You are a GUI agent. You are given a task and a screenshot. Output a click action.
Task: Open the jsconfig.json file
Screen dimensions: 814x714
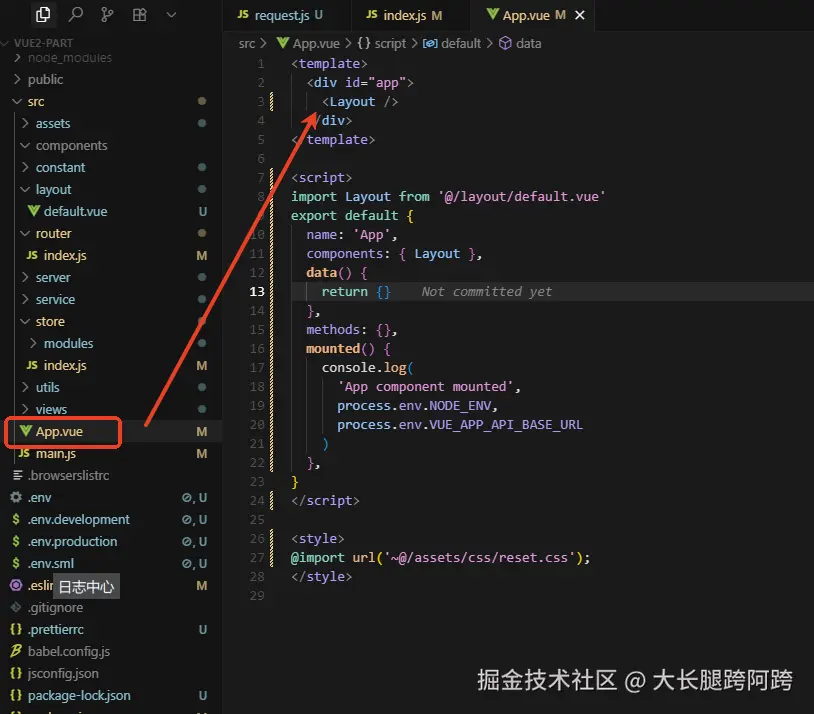point(63,673)
